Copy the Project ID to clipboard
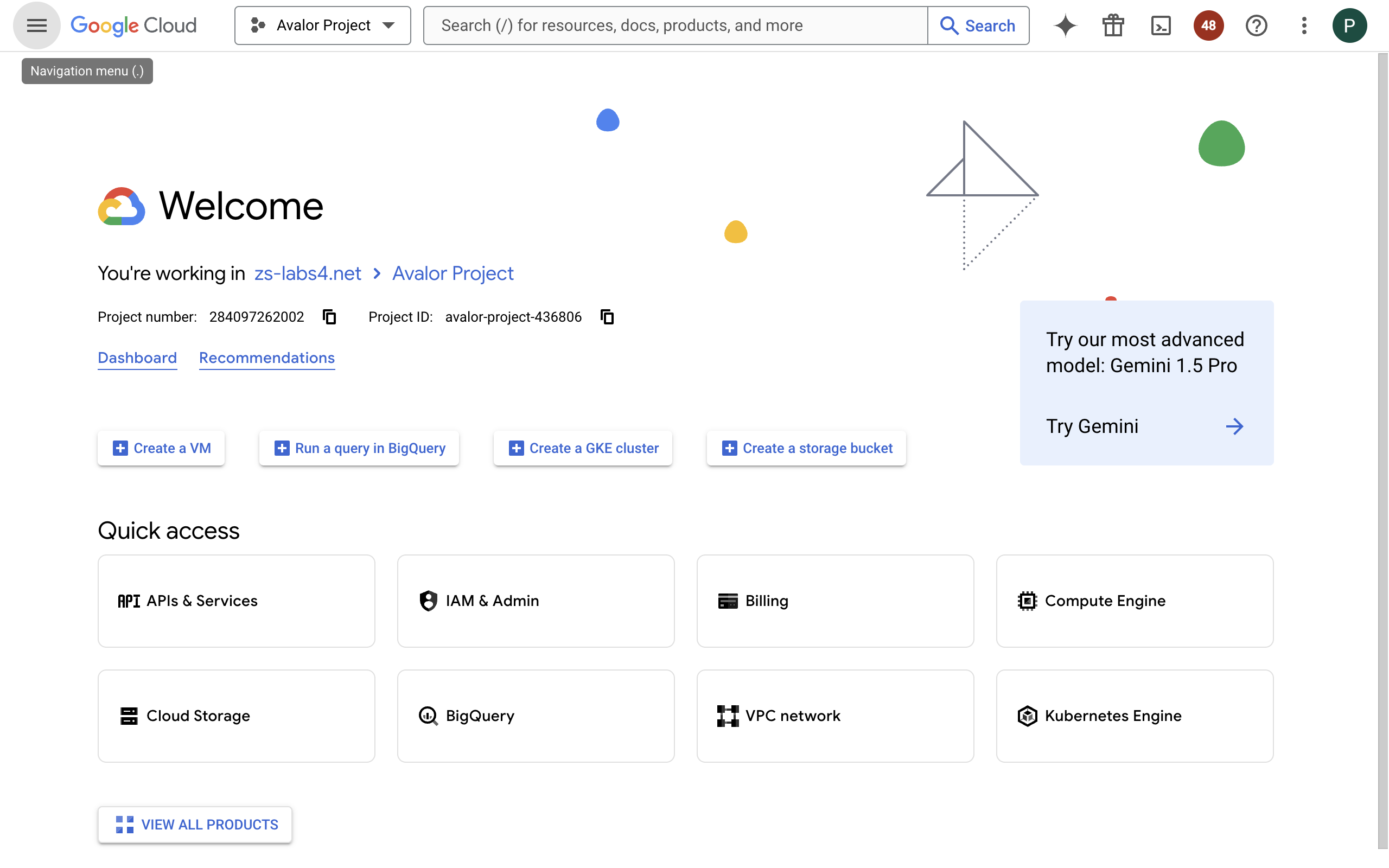The image size is (1389, 868). point(607,317)
